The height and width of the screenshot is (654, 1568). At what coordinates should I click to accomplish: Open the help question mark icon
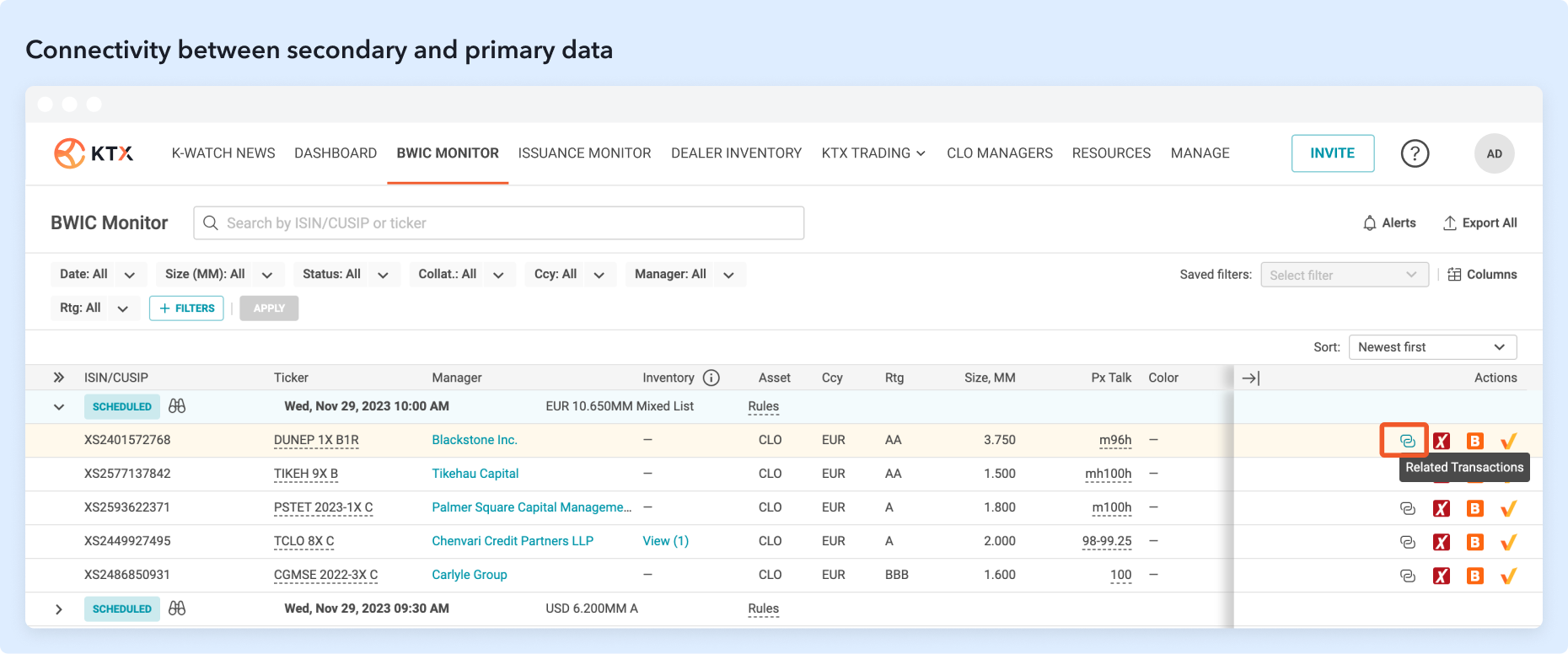tap(1415, 153)
